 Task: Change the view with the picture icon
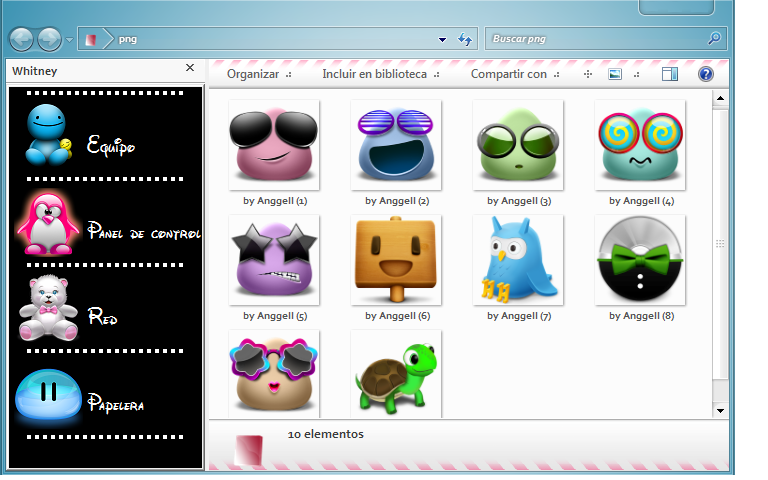tap(615, 74)
